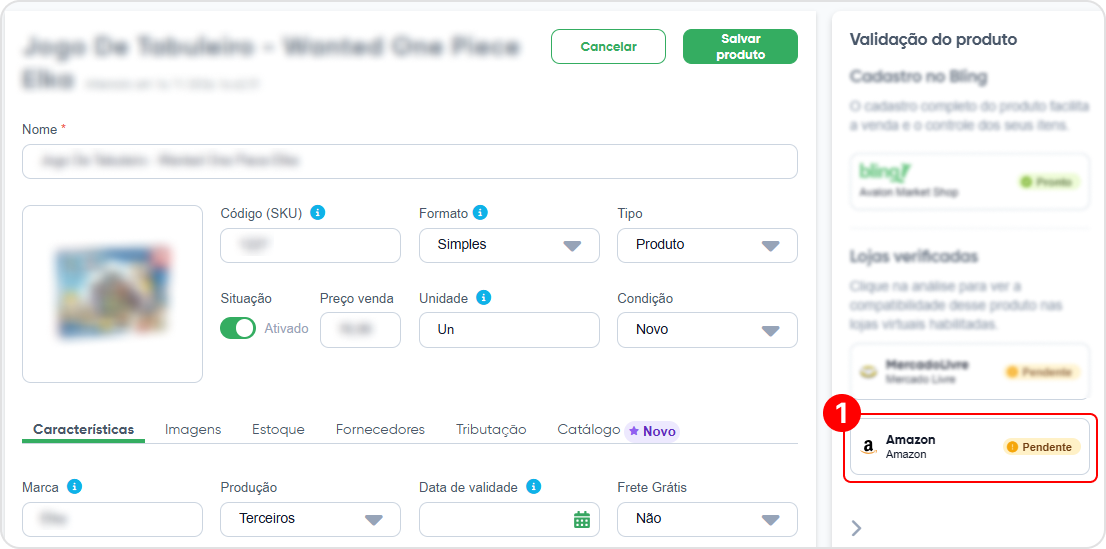Click the info icon beside Unidade

tap(484, 298)
